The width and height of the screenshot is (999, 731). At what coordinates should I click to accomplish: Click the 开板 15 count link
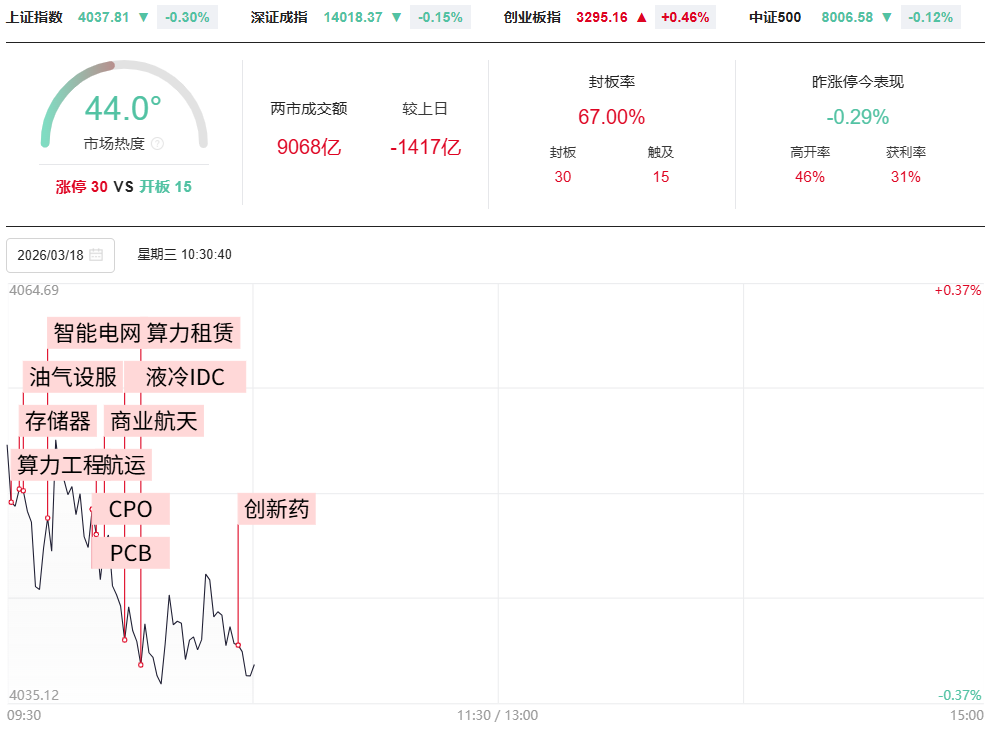coord(165,187)
